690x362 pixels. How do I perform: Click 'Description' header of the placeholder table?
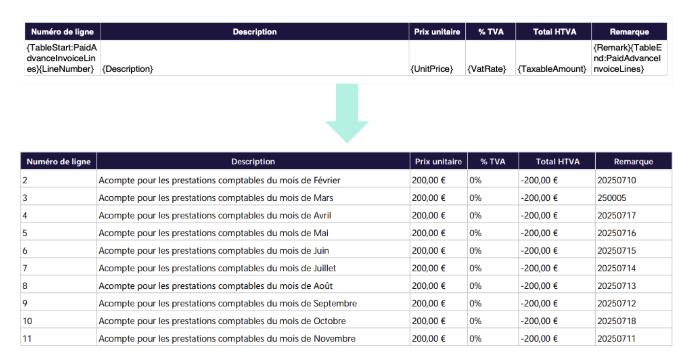click(x=255, y=32)
